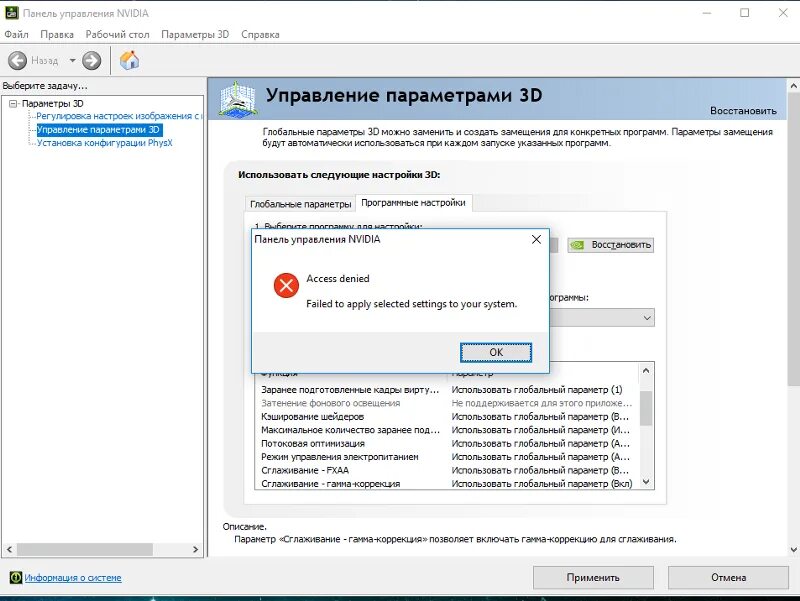
Task: Click OK in the Access denied dialog
Action: click(x=496, y=352)
